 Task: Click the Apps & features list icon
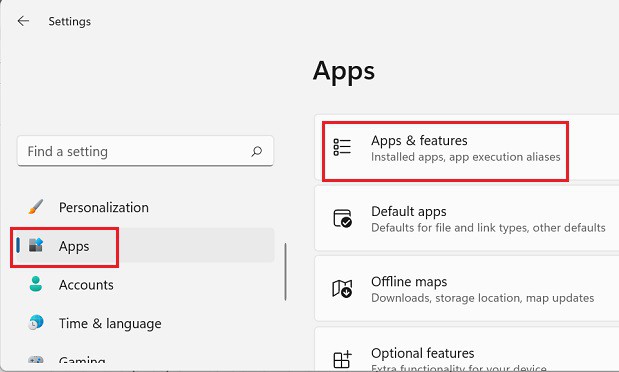tap(342, 147)
